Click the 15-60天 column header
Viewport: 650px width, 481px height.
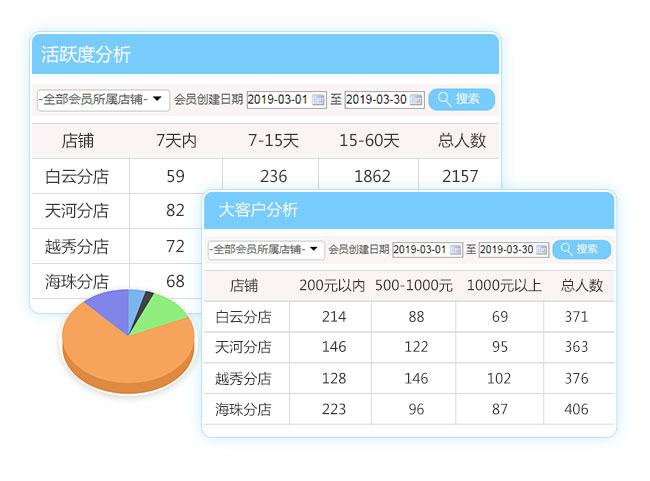368,141
